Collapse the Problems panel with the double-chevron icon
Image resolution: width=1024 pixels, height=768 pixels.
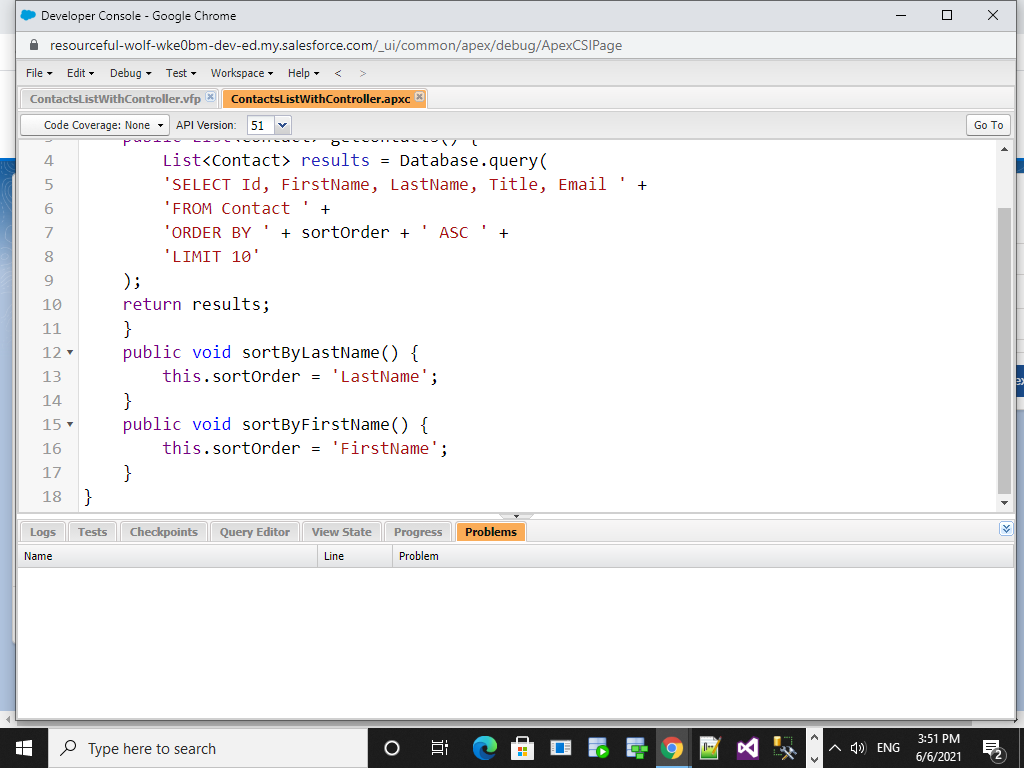(x=1006, y=529)
